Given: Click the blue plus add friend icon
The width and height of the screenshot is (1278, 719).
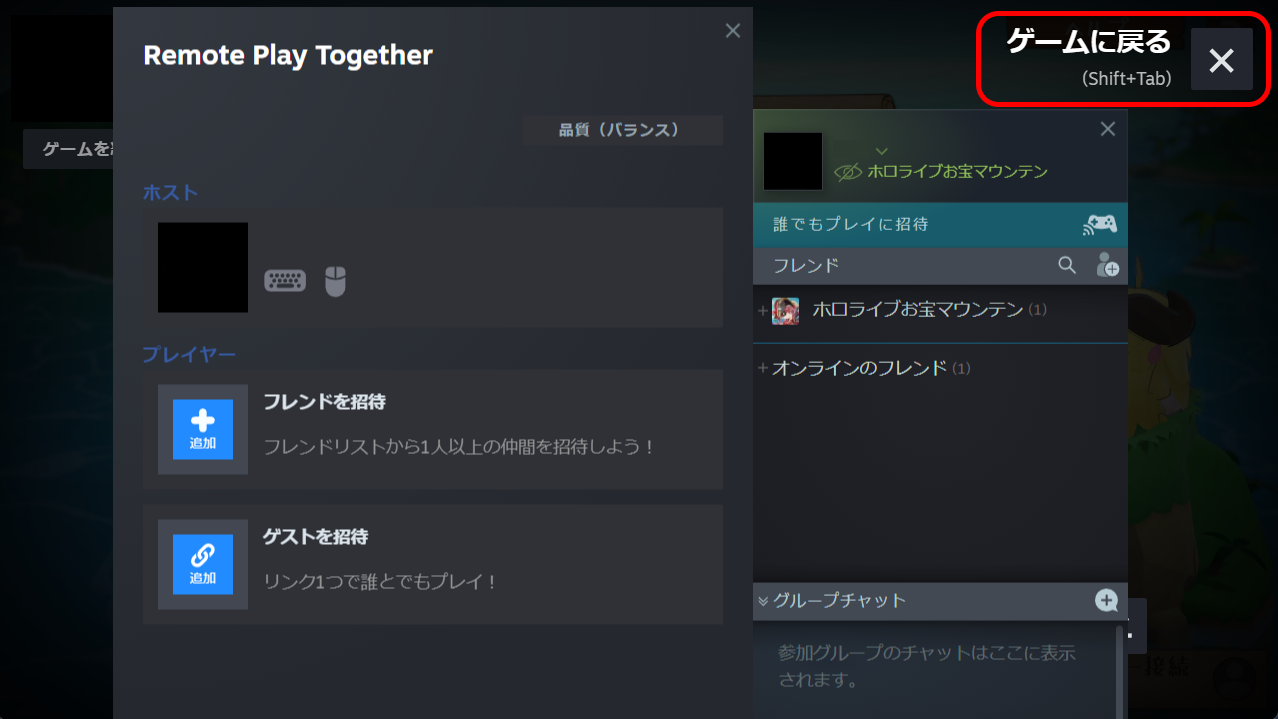Looking at the screenshot, I should 203,429.
